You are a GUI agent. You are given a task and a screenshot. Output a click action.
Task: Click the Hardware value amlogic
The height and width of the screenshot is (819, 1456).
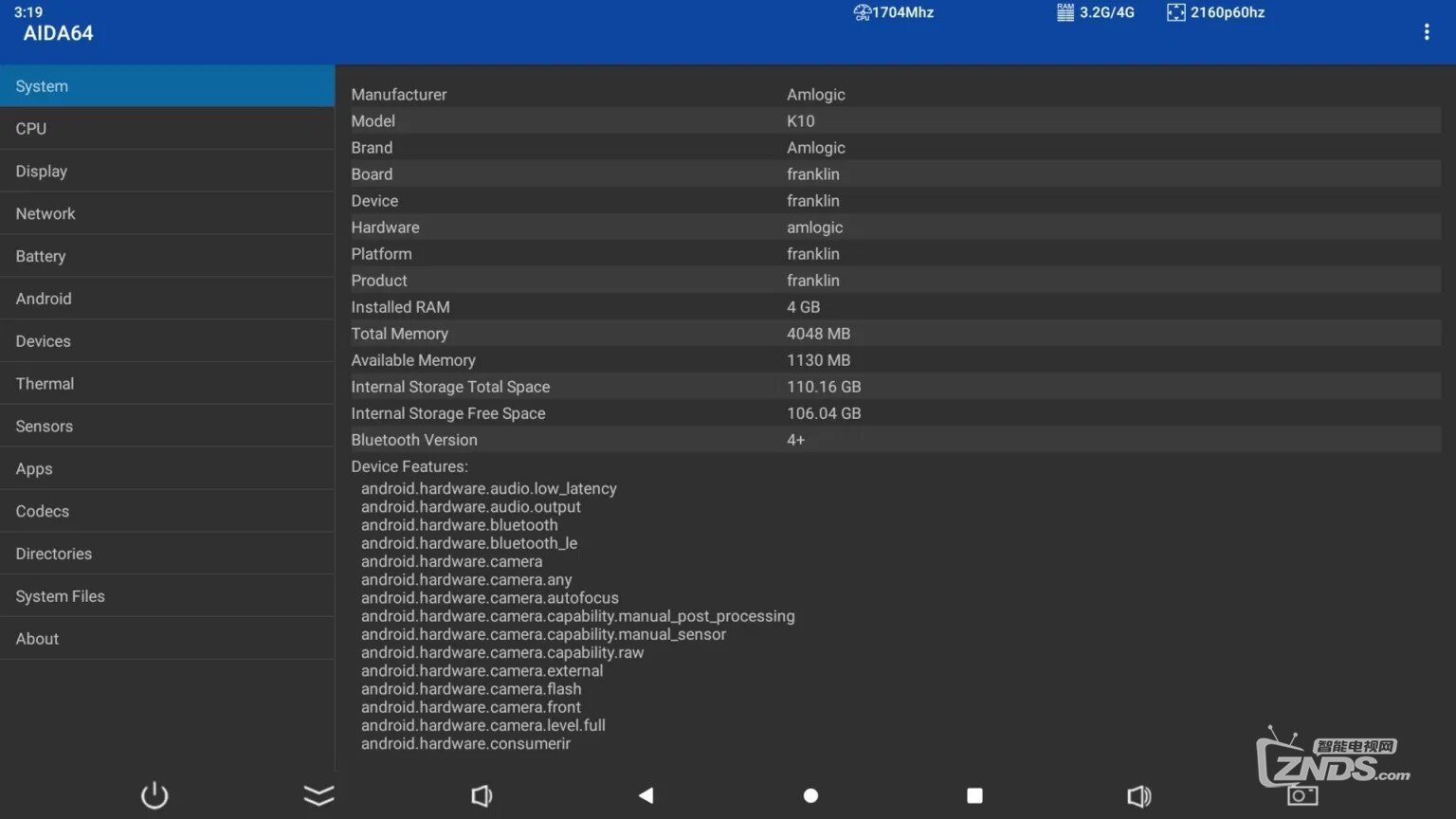[815, 227]
